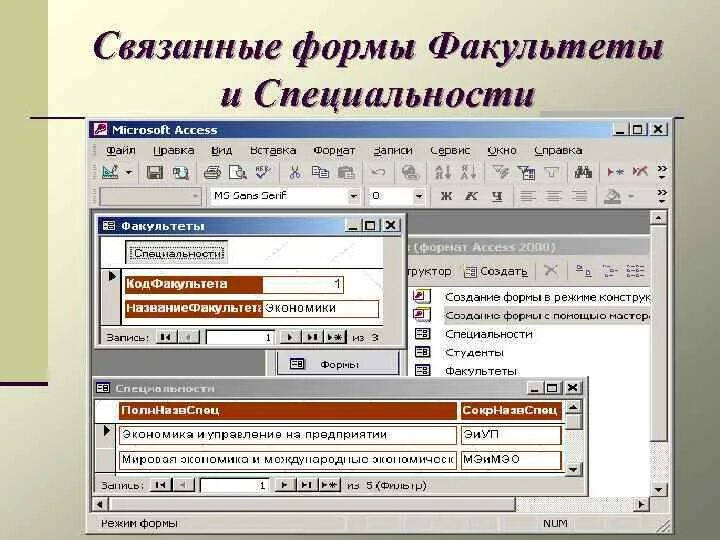This screenshot has height=540, width=720.
Task: Go to next record in Факультеты form
Action: pos(290,338)
